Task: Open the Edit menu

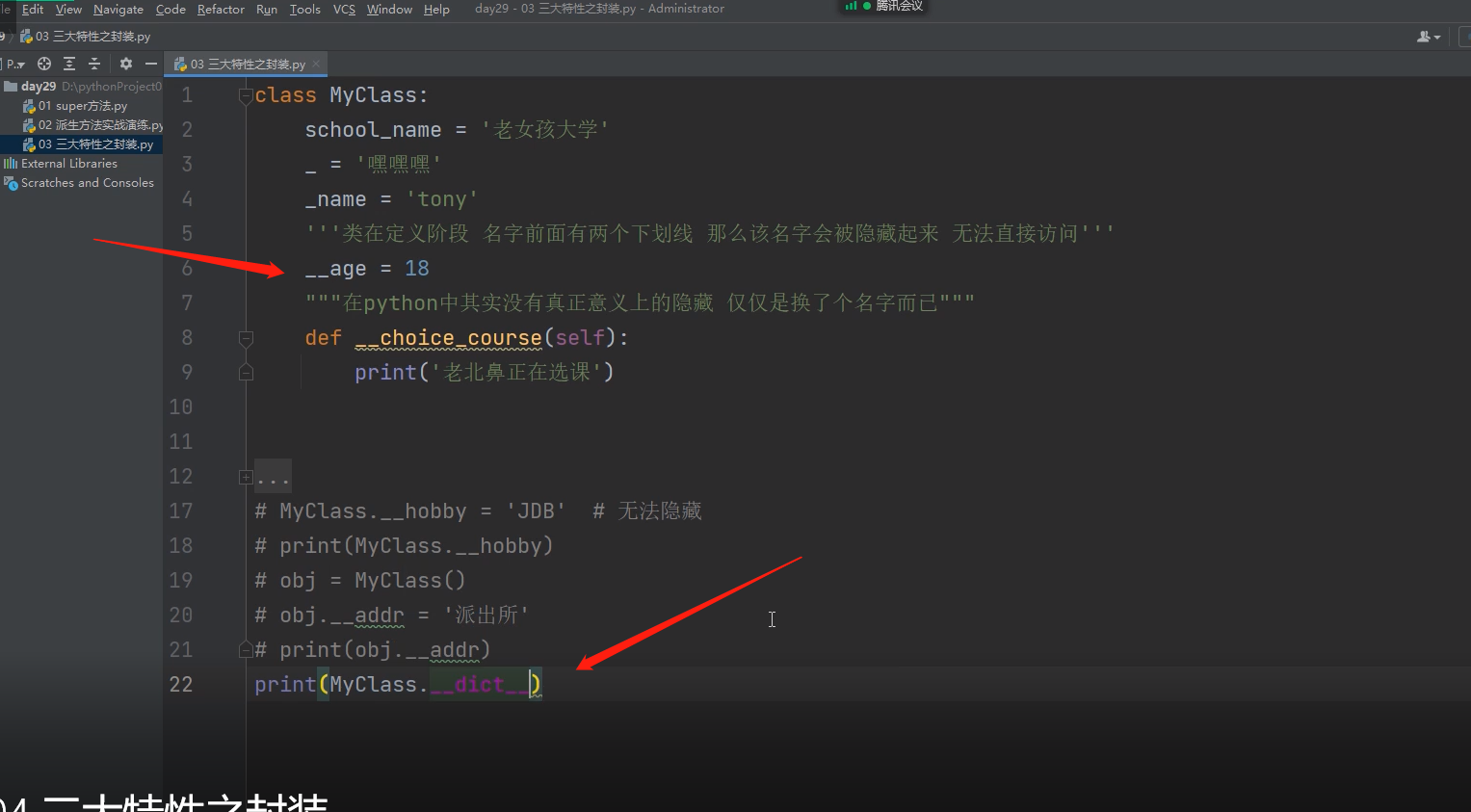Action: point(33,9)
